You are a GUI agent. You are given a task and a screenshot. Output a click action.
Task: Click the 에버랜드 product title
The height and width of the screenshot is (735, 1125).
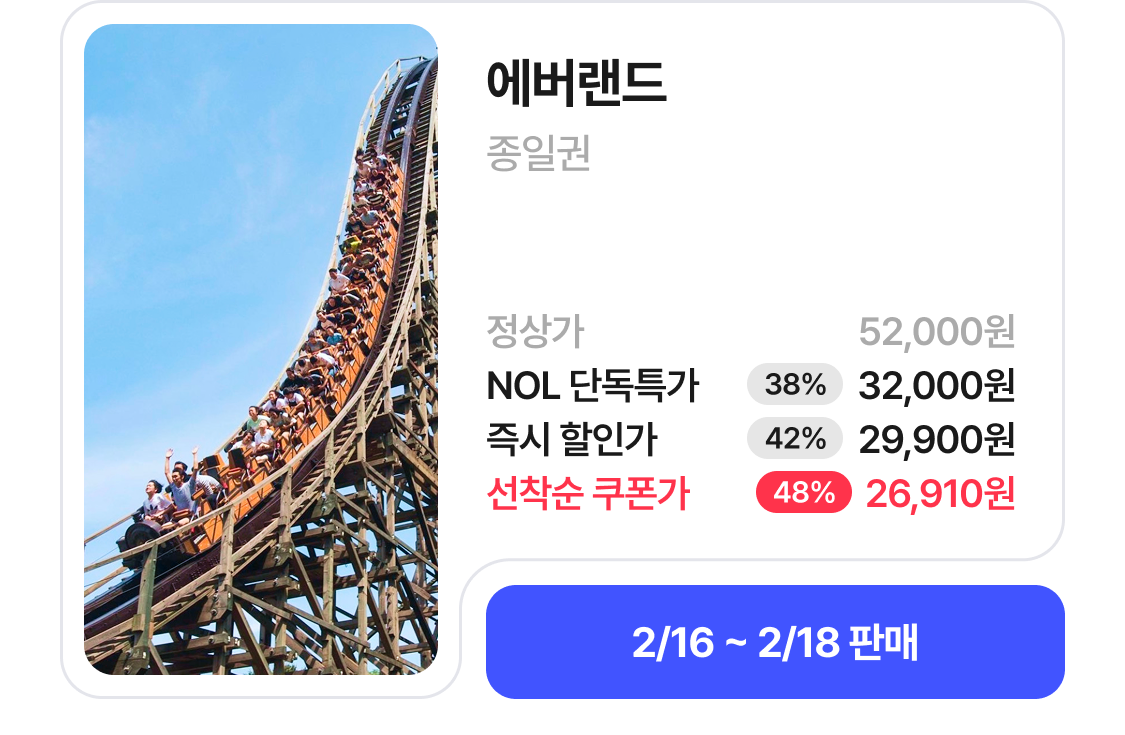pyautogui.click(x=576, y=84)
